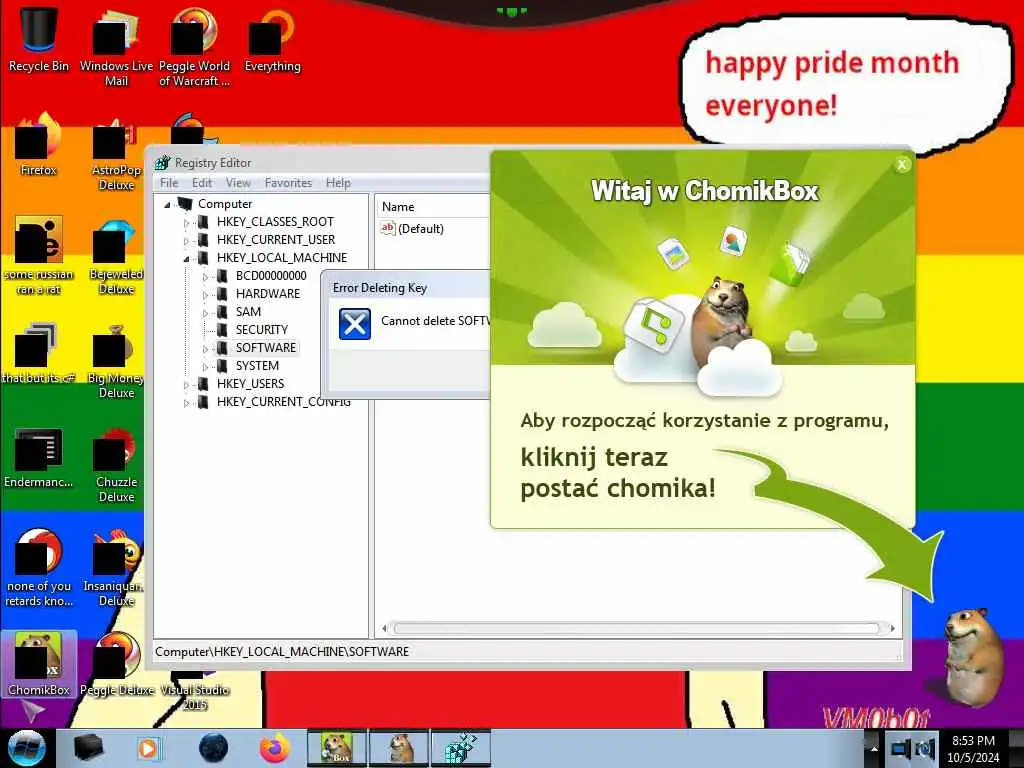Screen dimensions: 1024x768
Task: Open the Recycle Bin desktop icon
Action: [x=38, y=39]
